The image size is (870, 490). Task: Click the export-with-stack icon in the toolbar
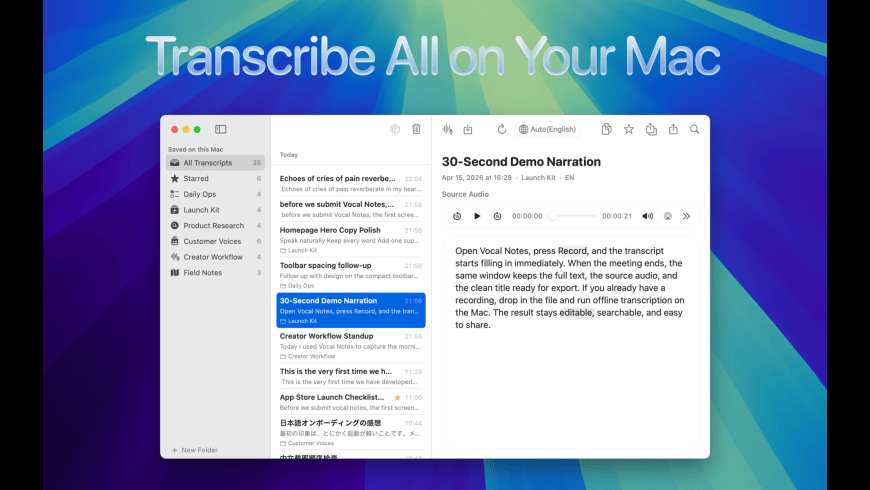tap(651, 129)
